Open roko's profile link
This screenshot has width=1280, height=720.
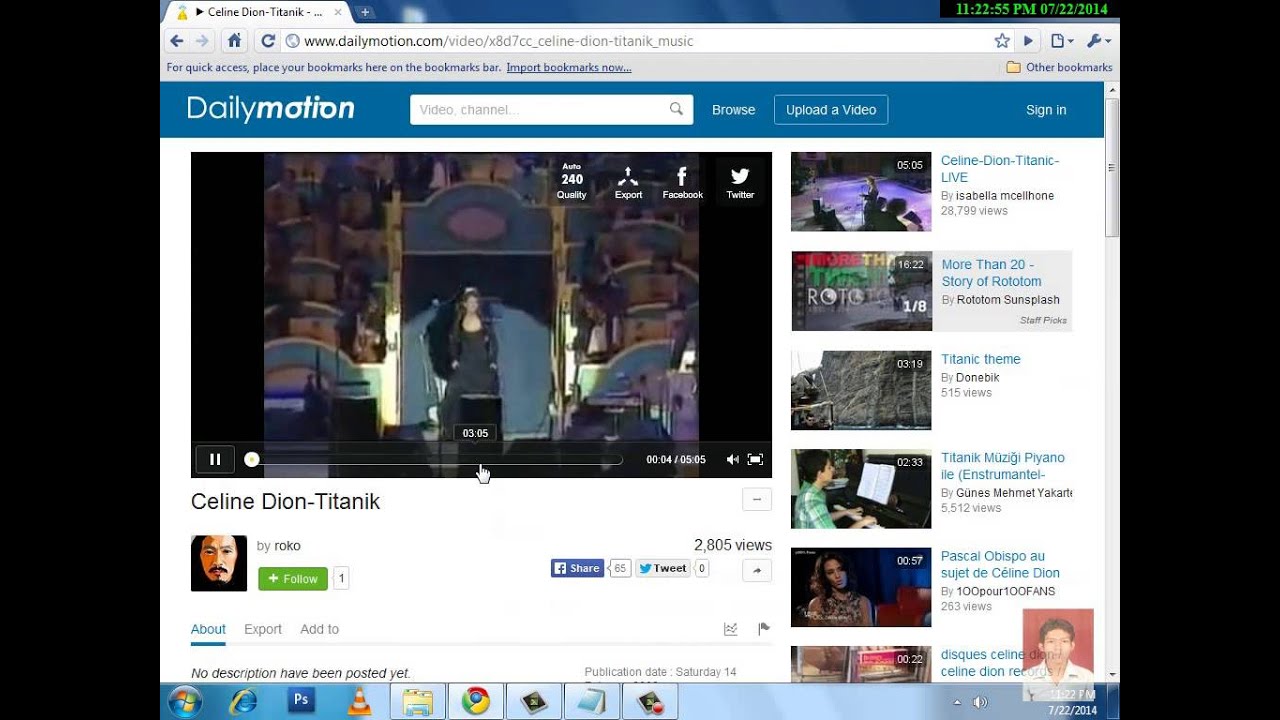(287, 546)
